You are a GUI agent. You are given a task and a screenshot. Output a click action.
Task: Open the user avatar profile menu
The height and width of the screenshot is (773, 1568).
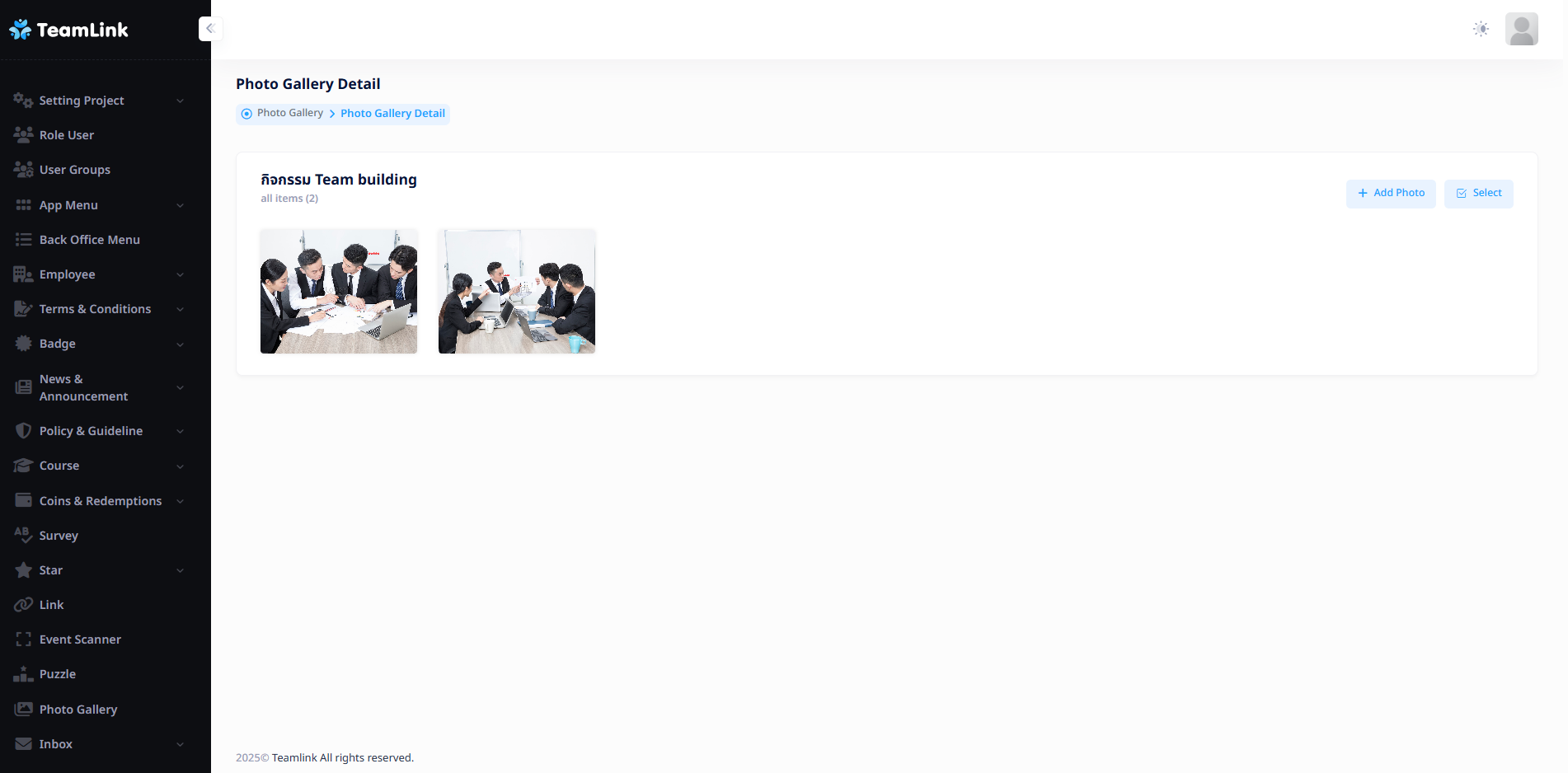1521,29
